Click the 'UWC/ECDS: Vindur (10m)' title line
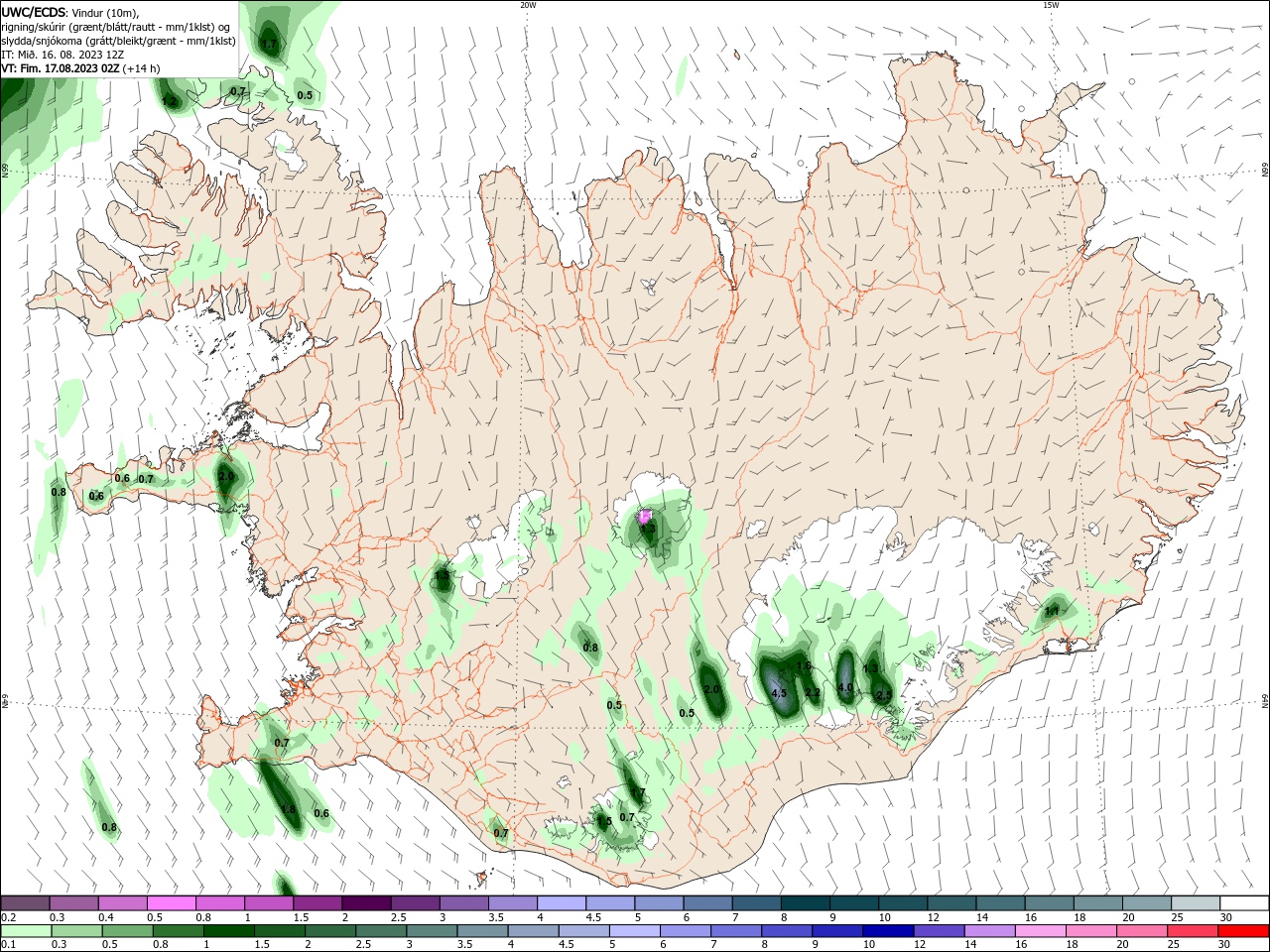Screen dimensions: 1270x952 point(71,13)
